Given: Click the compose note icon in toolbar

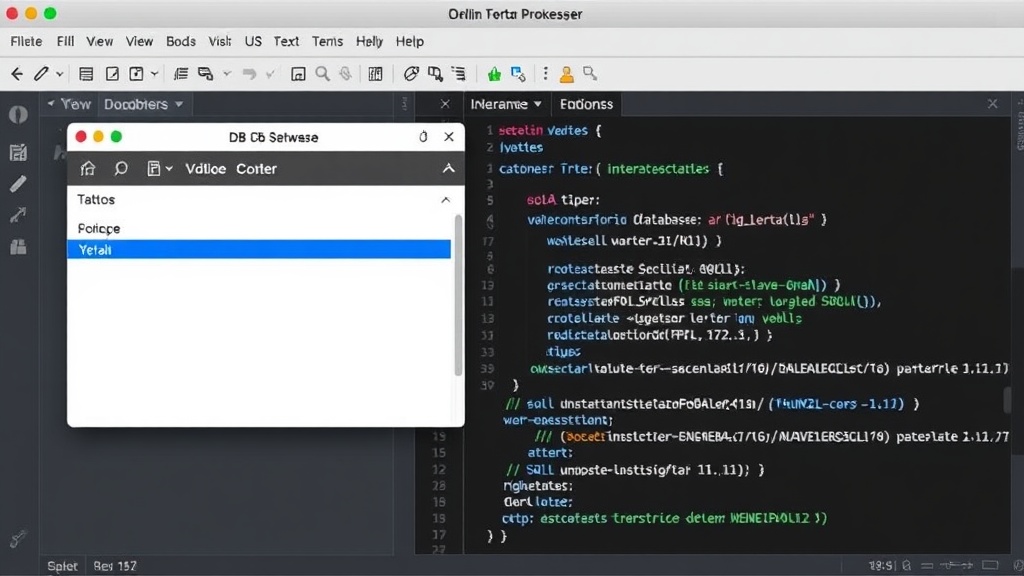Looking at the screenshot, I should (x=112, y=74).
